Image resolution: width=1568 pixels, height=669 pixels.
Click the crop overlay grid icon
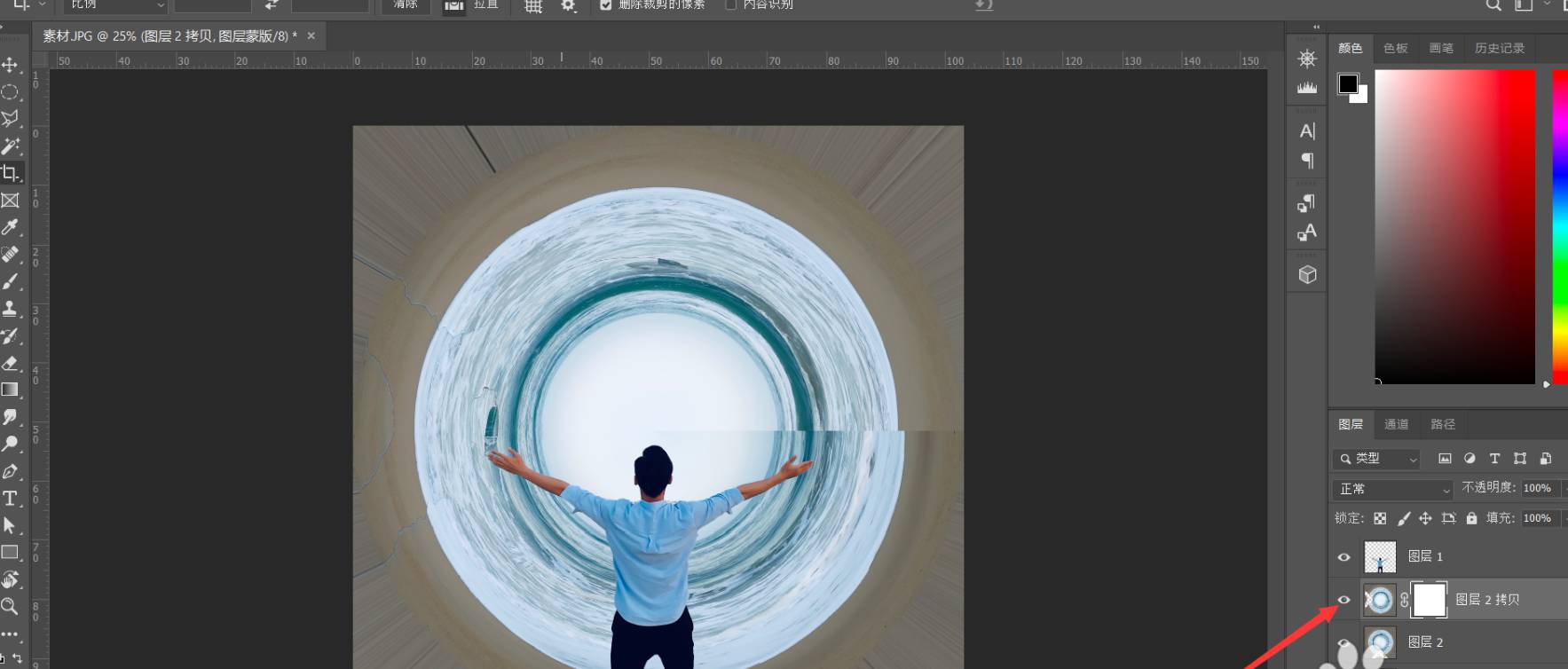click(533, 6)
